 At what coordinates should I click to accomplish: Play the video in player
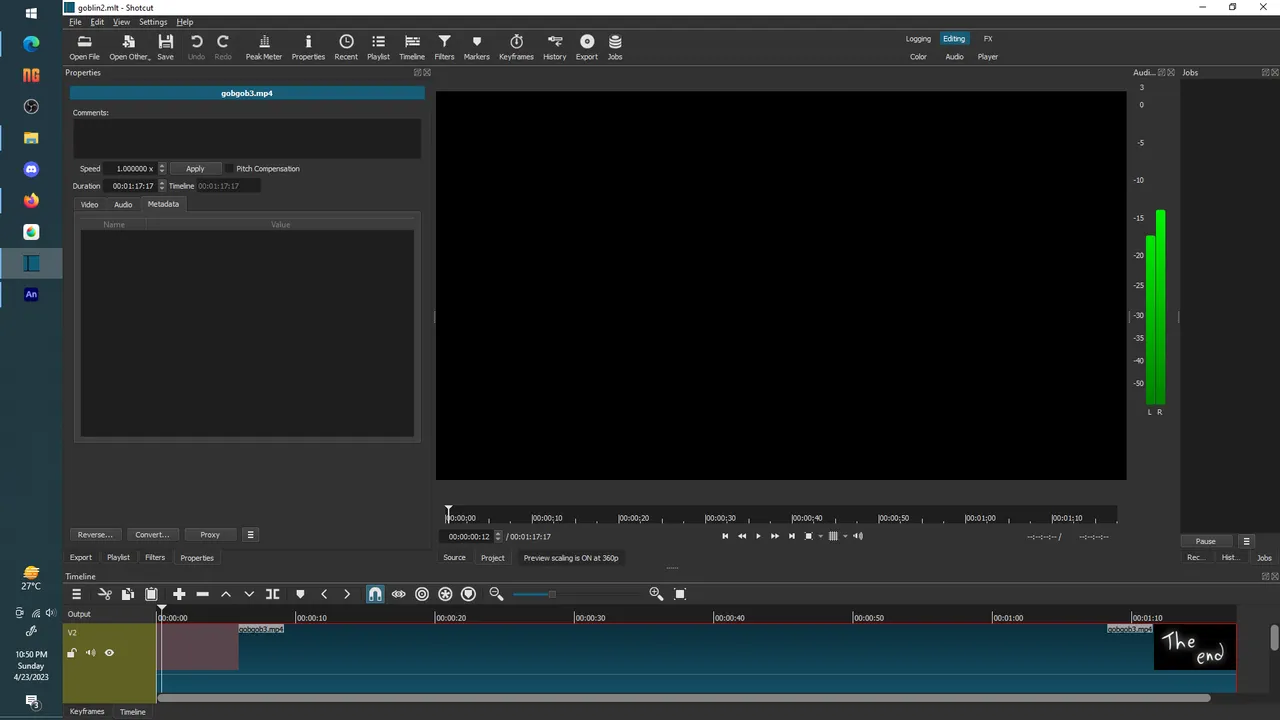758,536
